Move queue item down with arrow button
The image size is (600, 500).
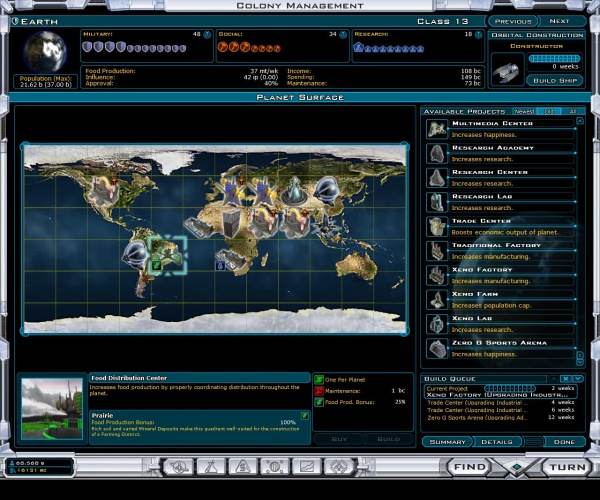[578, 379]
